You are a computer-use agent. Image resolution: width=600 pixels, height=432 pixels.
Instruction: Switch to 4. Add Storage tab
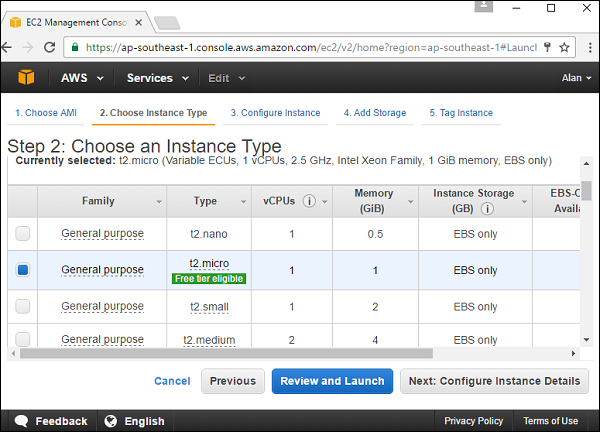click(375, 113)
